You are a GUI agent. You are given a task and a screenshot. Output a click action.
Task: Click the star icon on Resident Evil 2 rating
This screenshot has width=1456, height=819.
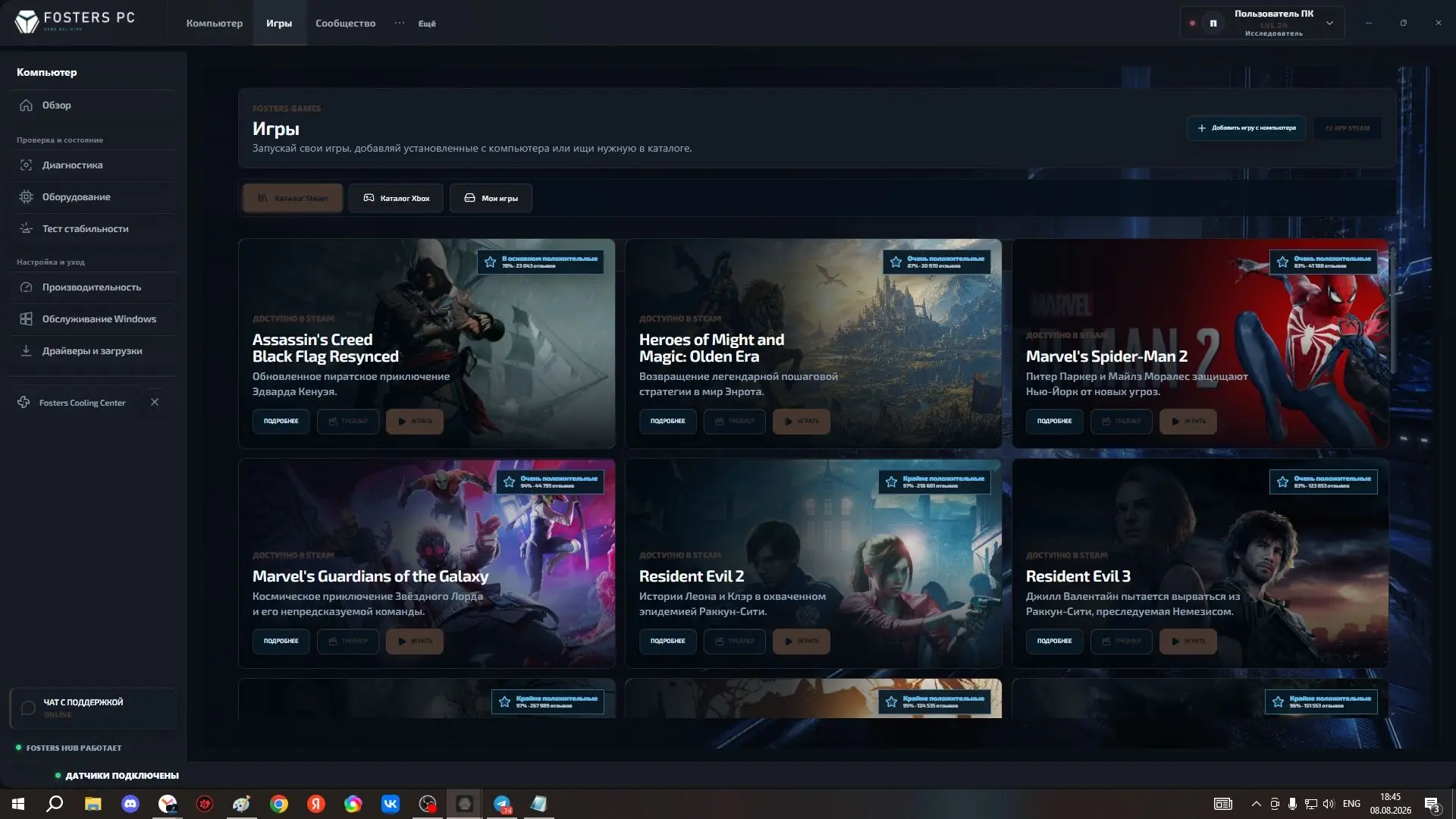pyautogui.click(x=891, y=482)
